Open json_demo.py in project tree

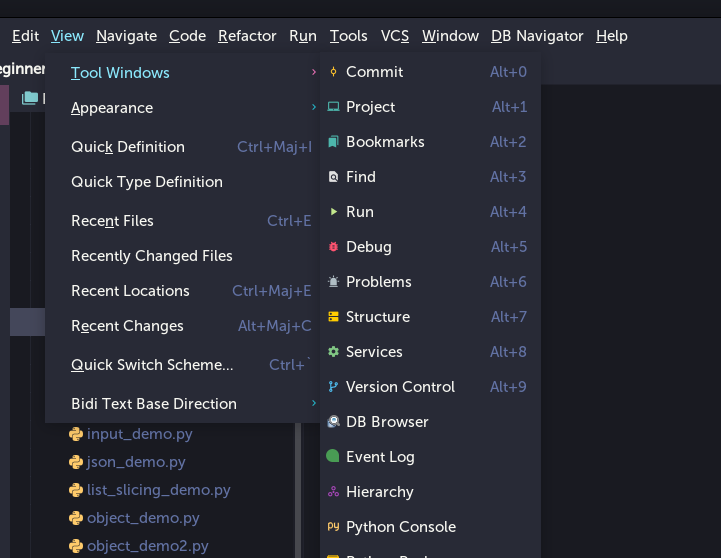pyautogui.click(x=135, y=462)
